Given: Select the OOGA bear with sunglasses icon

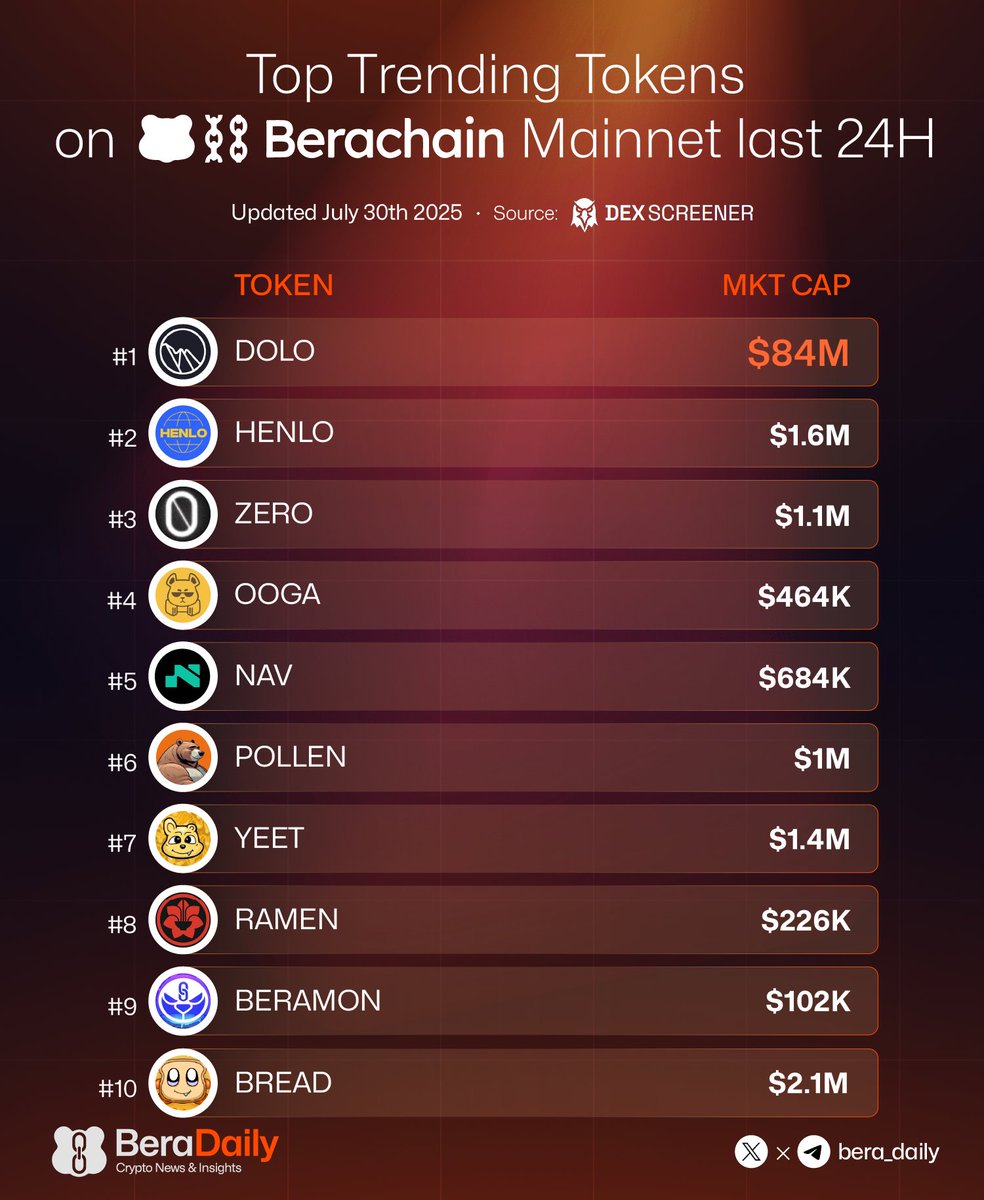Looking at the screenshot, I should (183, 595).
